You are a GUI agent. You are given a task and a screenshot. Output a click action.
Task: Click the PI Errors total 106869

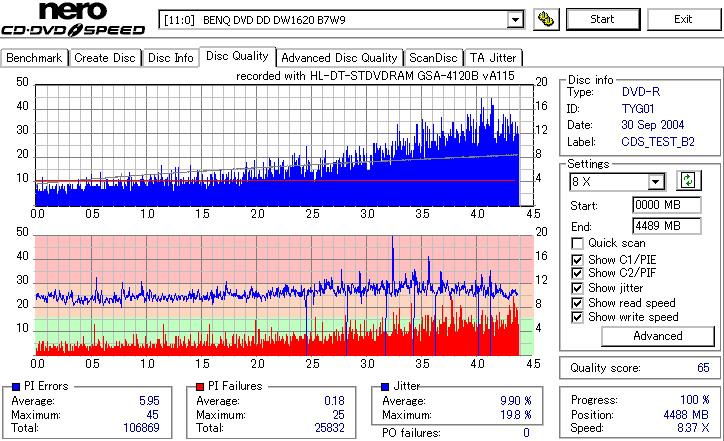(141, 428)
